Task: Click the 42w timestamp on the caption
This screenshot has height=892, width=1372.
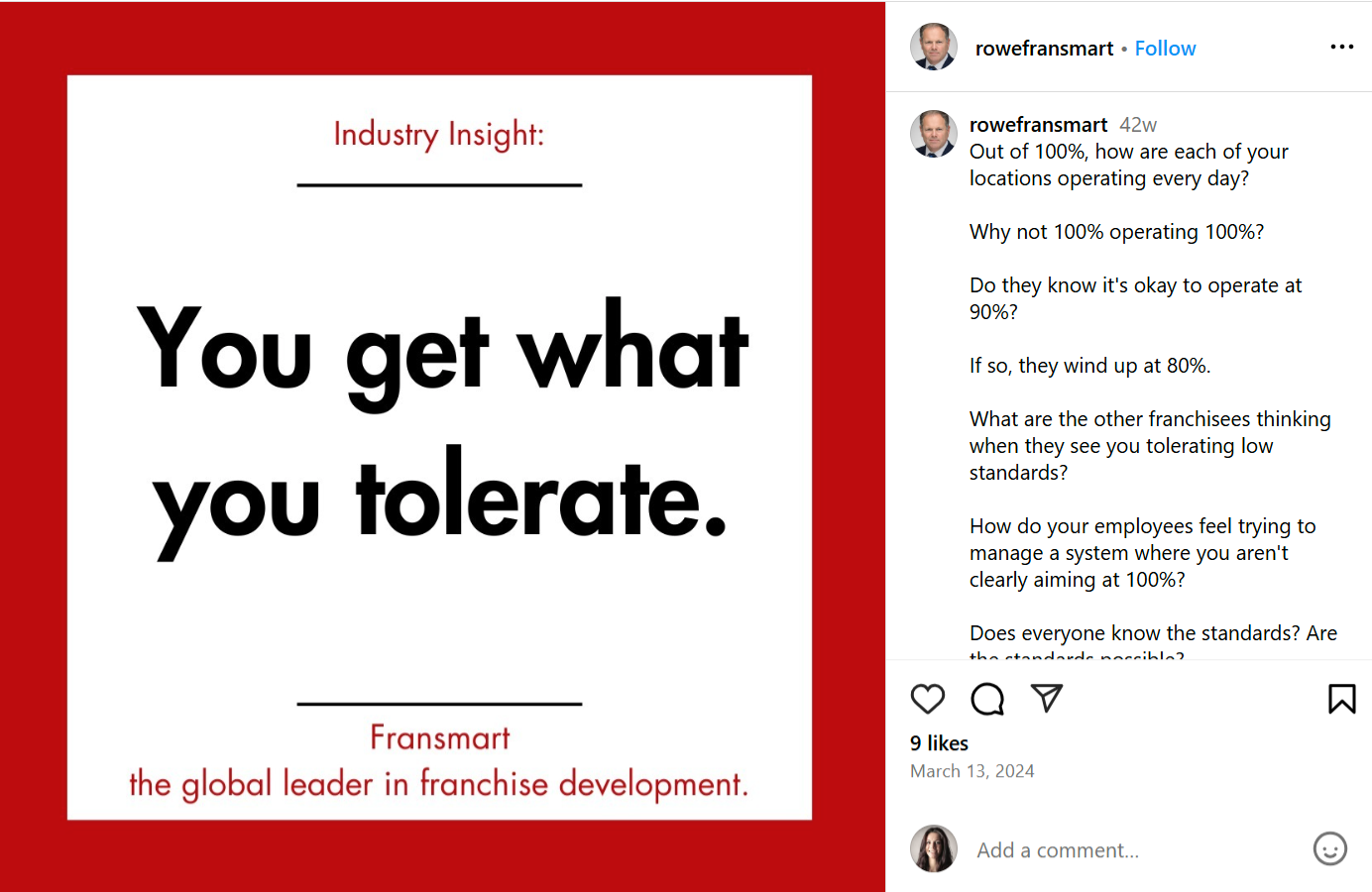Action: point(1138,125)
